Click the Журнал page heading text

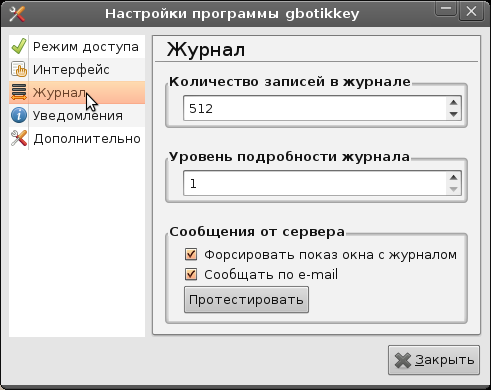pyautogui.click(x=206, y=50)
